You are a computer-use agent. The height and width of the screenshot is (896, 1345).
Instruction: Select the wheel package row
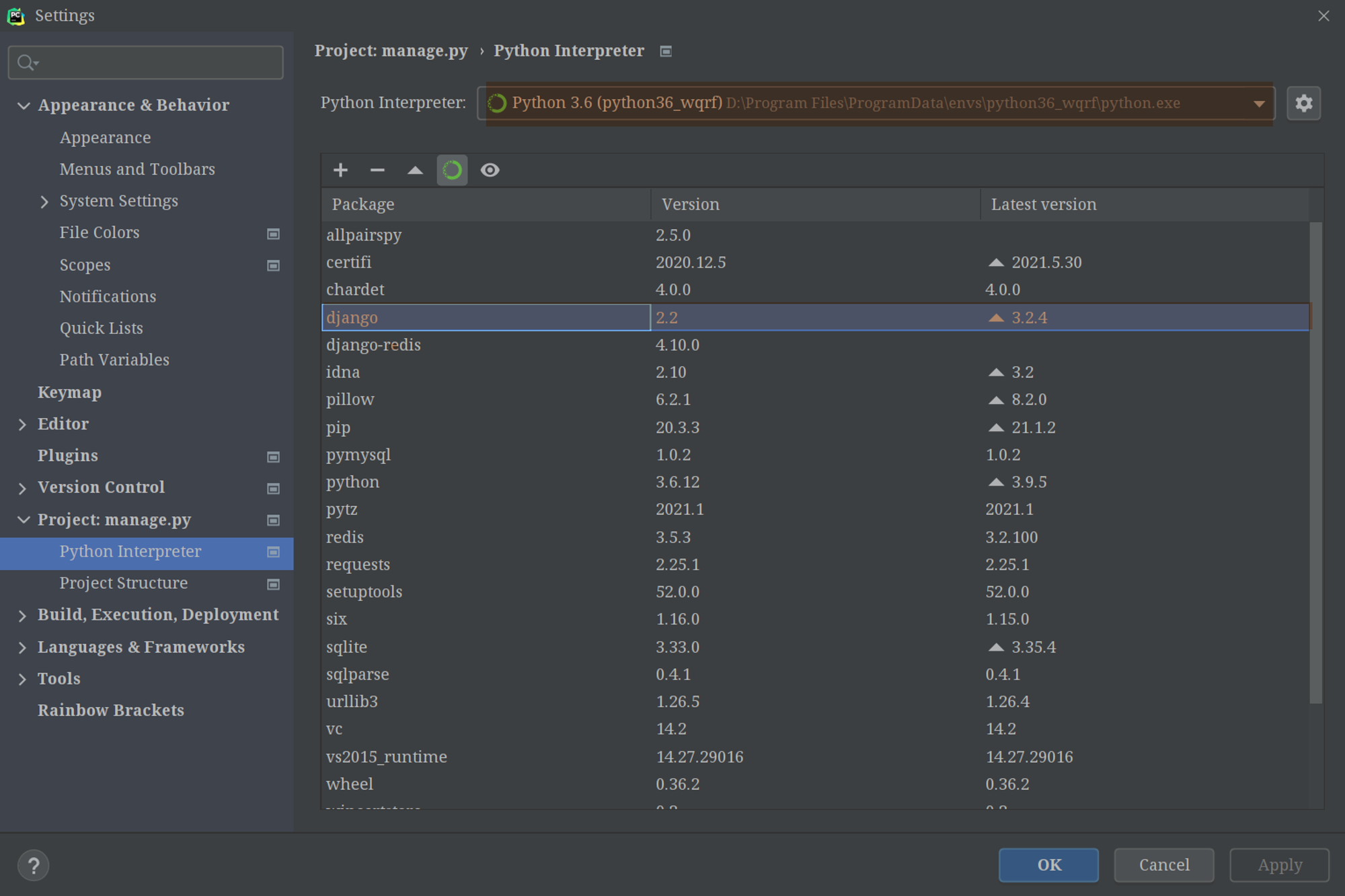point(815,784)
